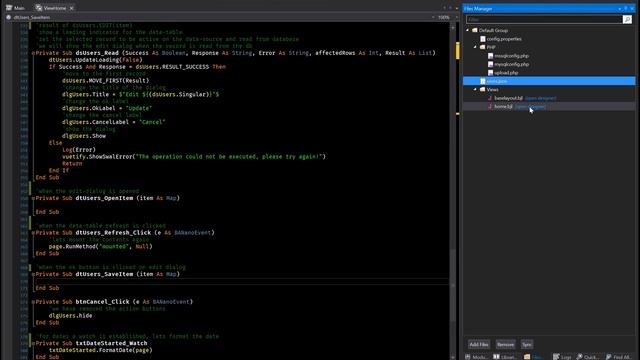Open the 100% zoom dropdown
This screenshot has height=360, width=640.
[457, 18]
